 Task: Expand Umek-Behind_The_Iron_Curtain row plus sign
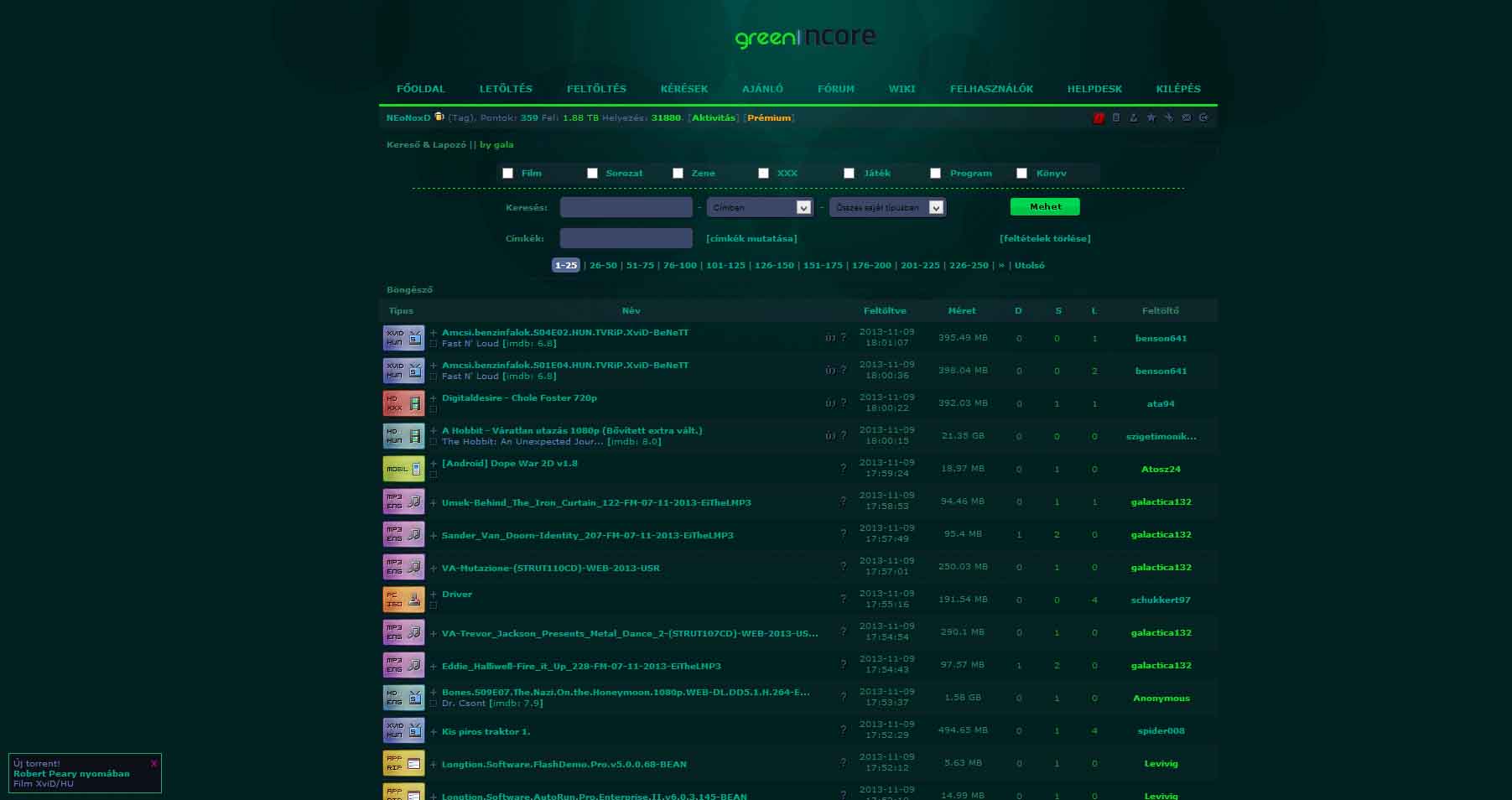(x=434, y=503)
